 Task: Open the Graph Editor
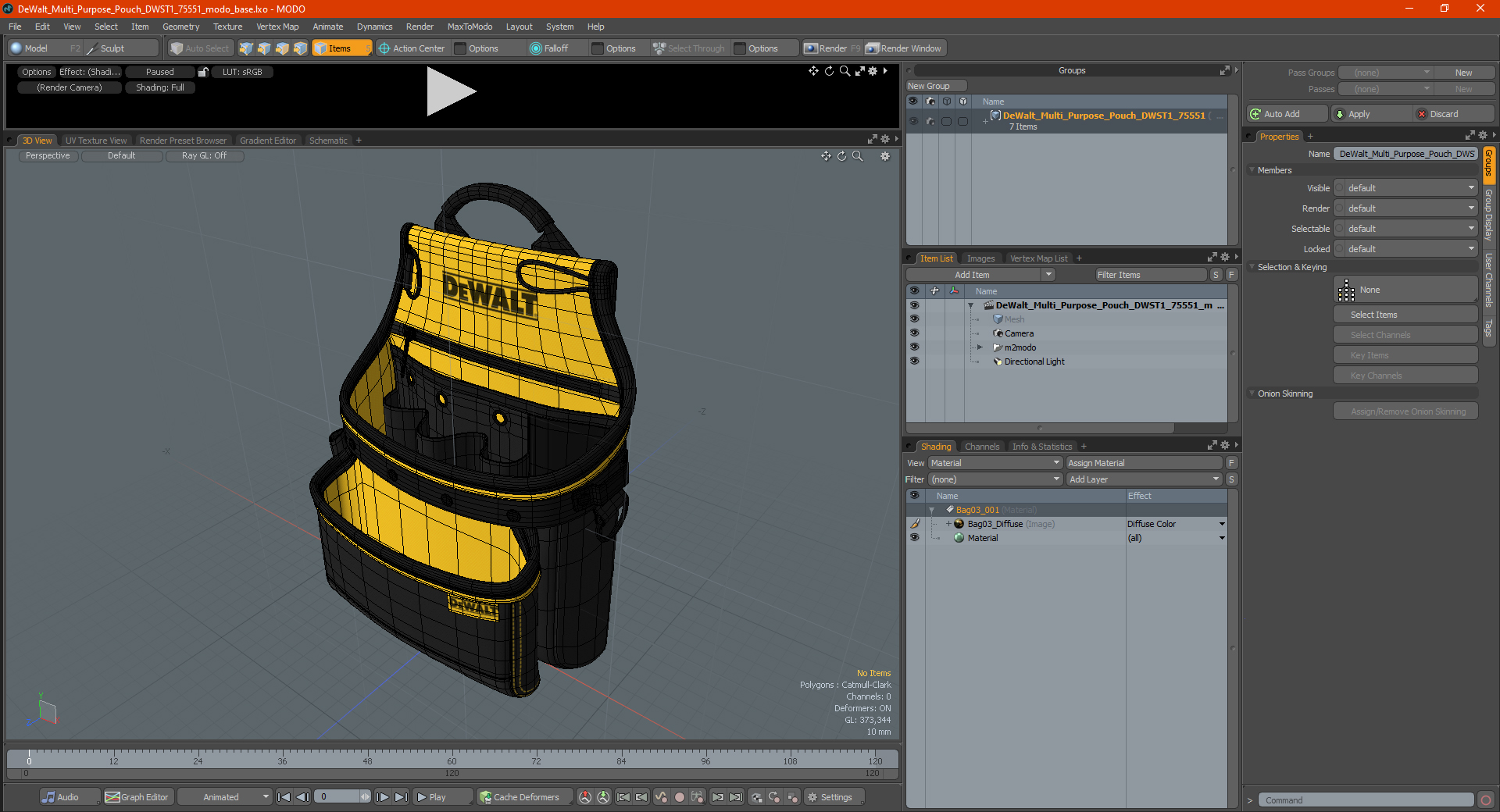(137, 797)
